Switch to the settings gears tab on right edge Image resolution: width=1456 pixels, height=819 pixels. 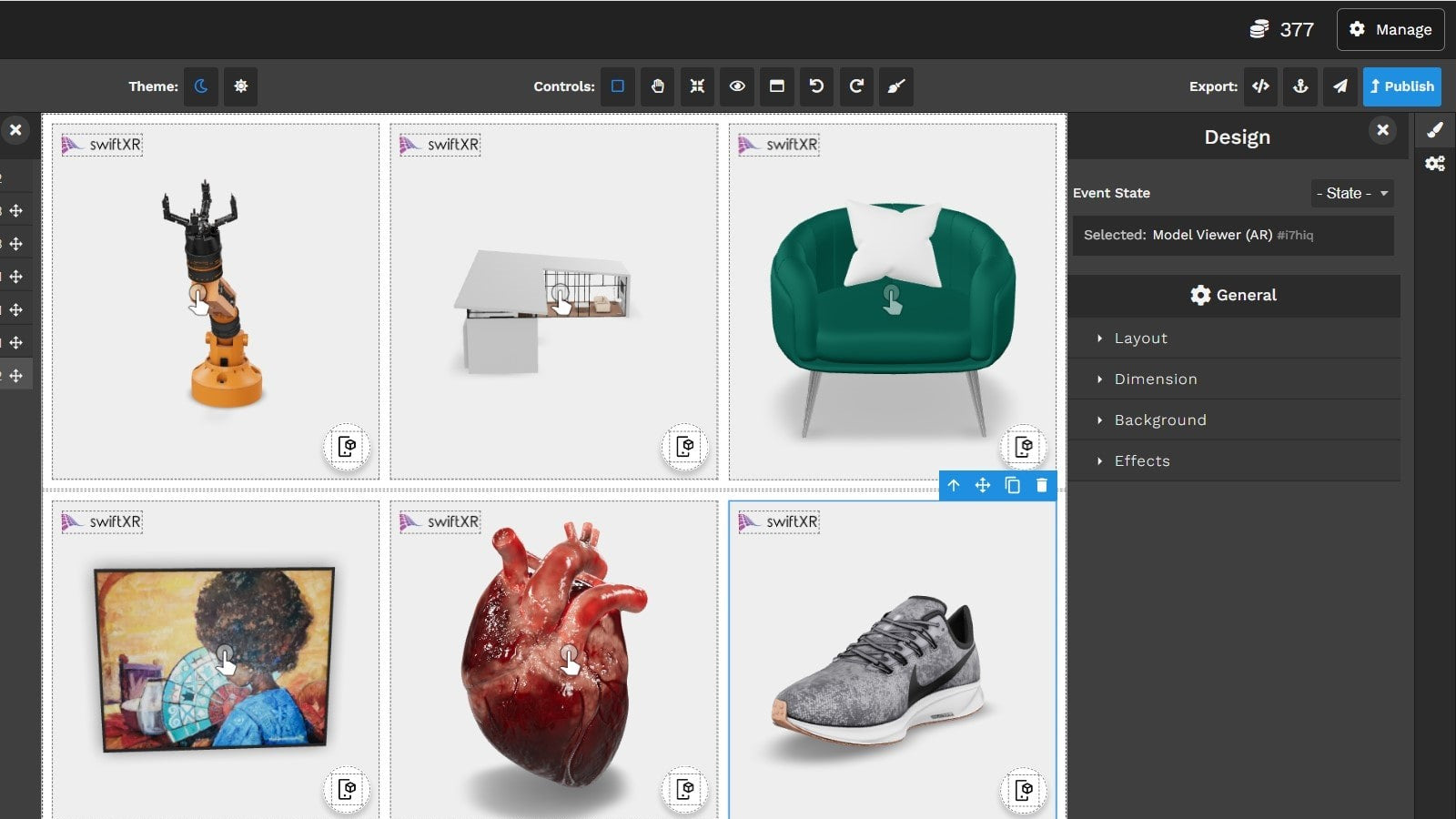(x=1435, y=164)
